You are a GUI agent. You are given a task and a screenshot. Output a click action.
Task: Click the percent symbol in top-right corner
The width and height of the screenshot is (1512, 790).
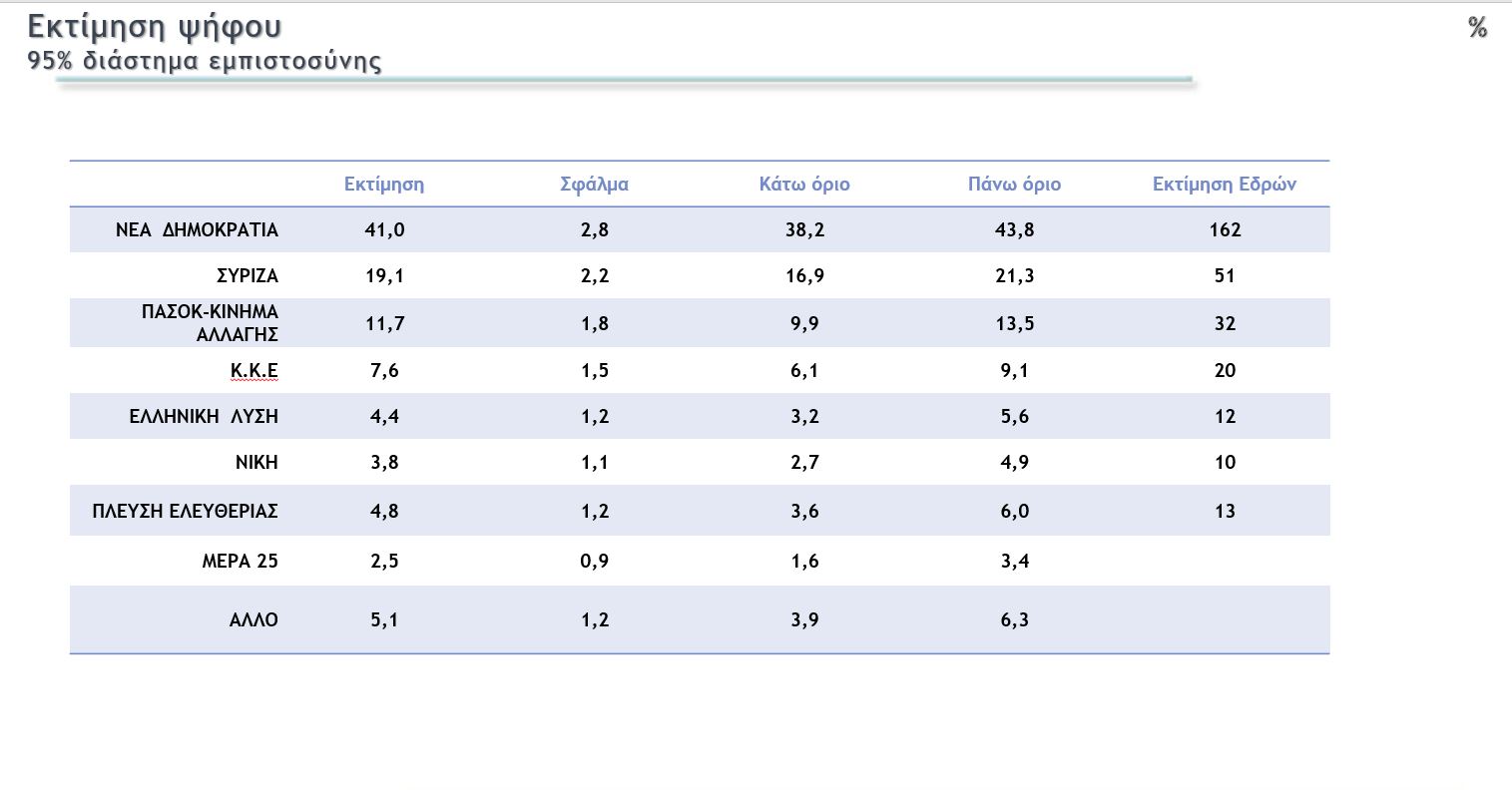pos(1477,28)
